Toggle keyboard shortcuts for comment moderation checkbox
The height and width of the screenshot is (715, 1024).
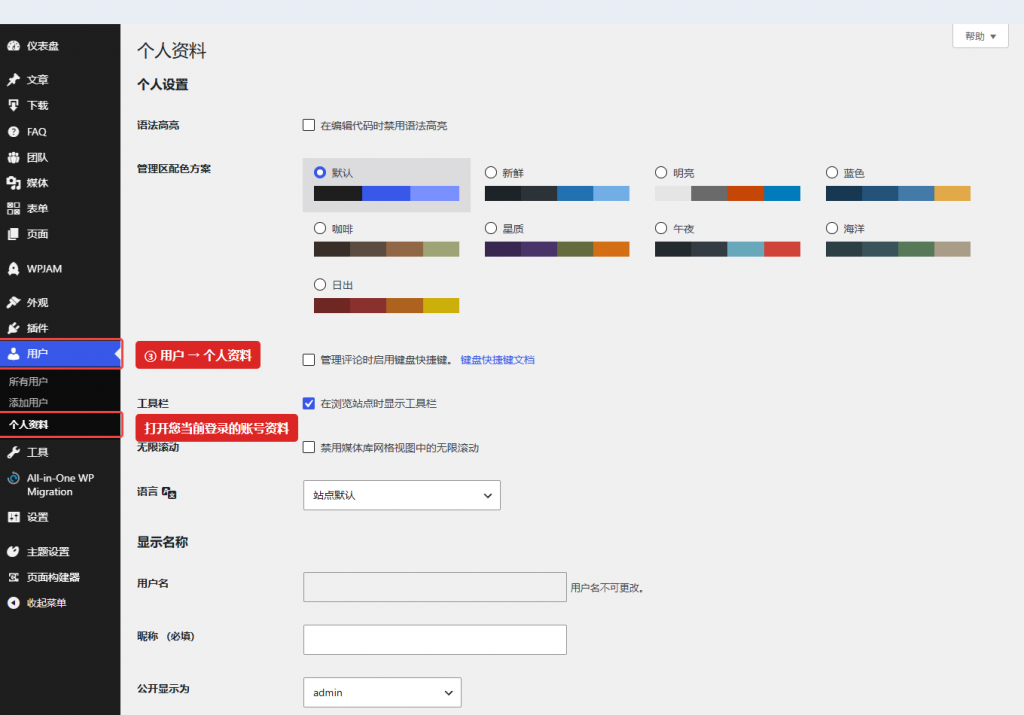click(309, 360)
